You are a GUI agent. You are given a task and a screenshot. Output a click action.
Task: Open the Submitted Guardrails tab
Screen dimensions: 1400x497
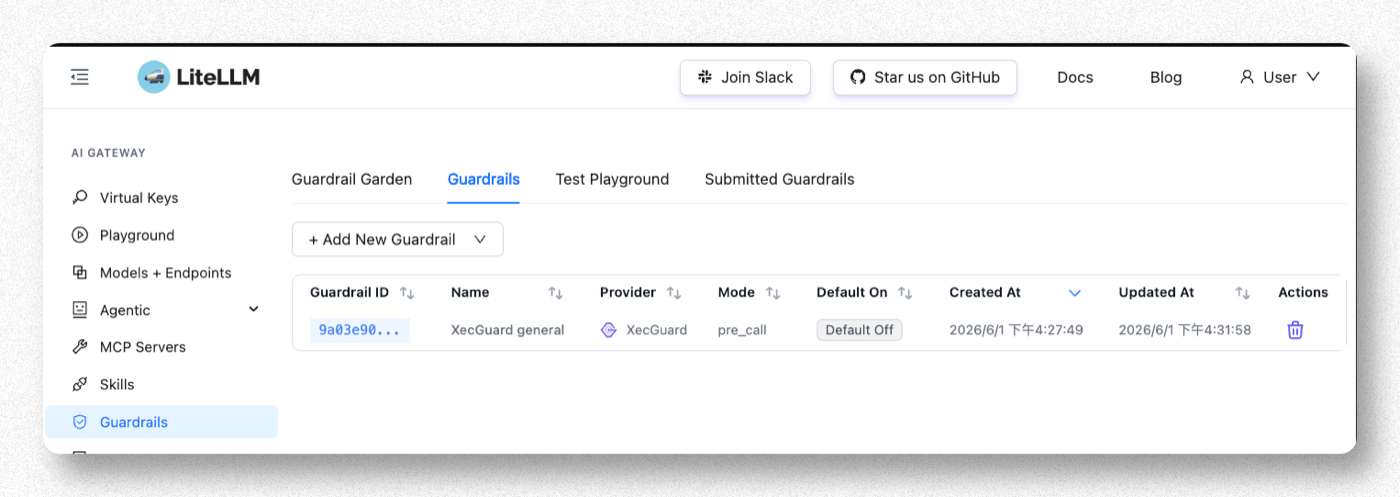[780, 180]
